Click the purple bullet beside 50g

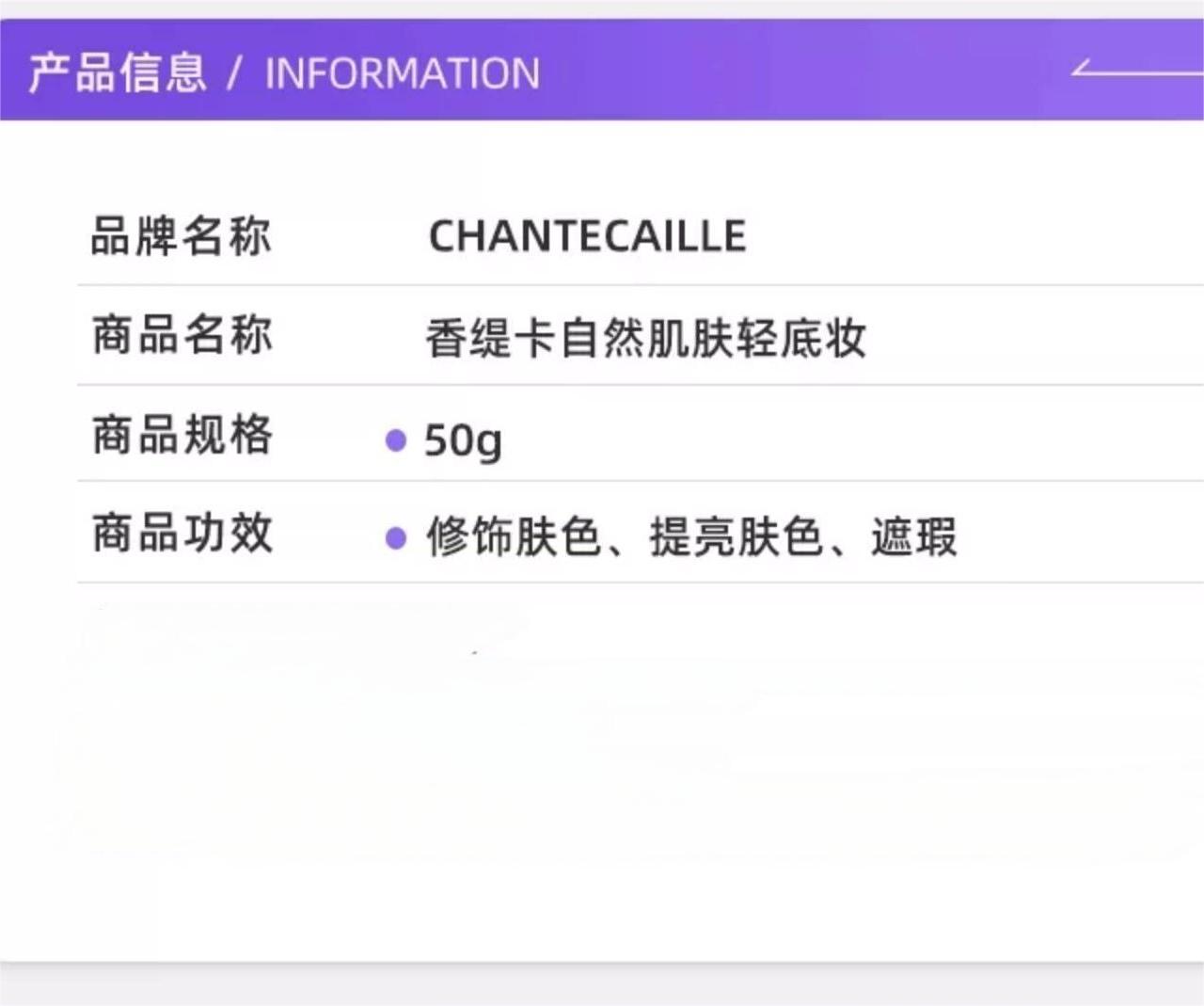pyautogui.click(x=396, y=439)
